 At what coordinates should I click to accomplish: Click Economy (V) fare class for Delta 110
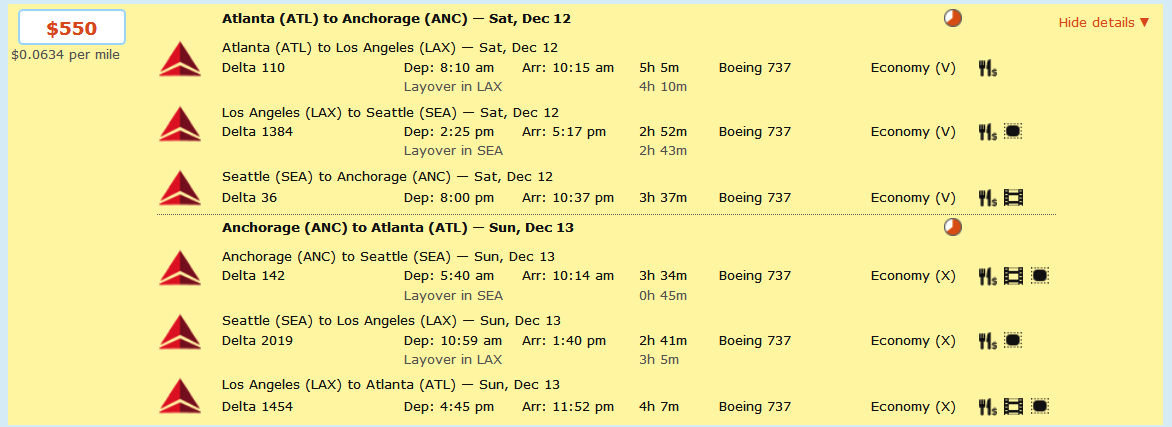[913, 68]
